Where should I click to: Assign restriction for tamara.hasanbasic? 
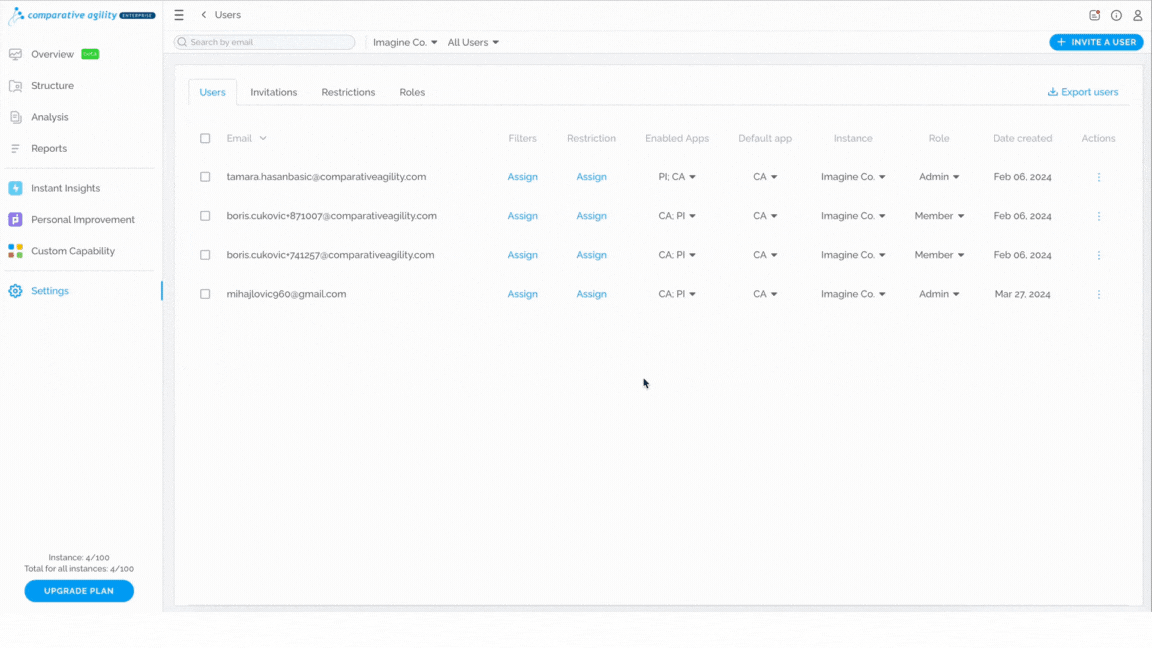[591, 177]
